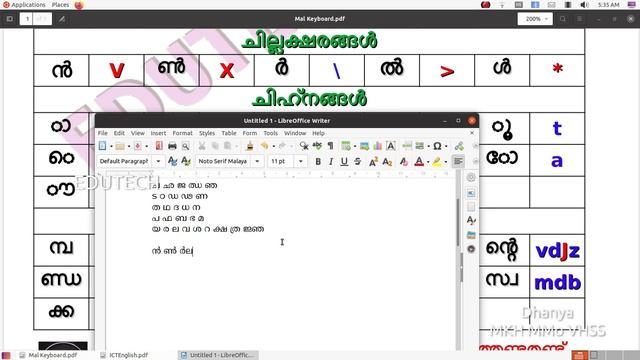This screenshot has height=360, width=640.
Task: Open insert table dropdown arrow
Action: pyautogui.click(x=355, y=146)
